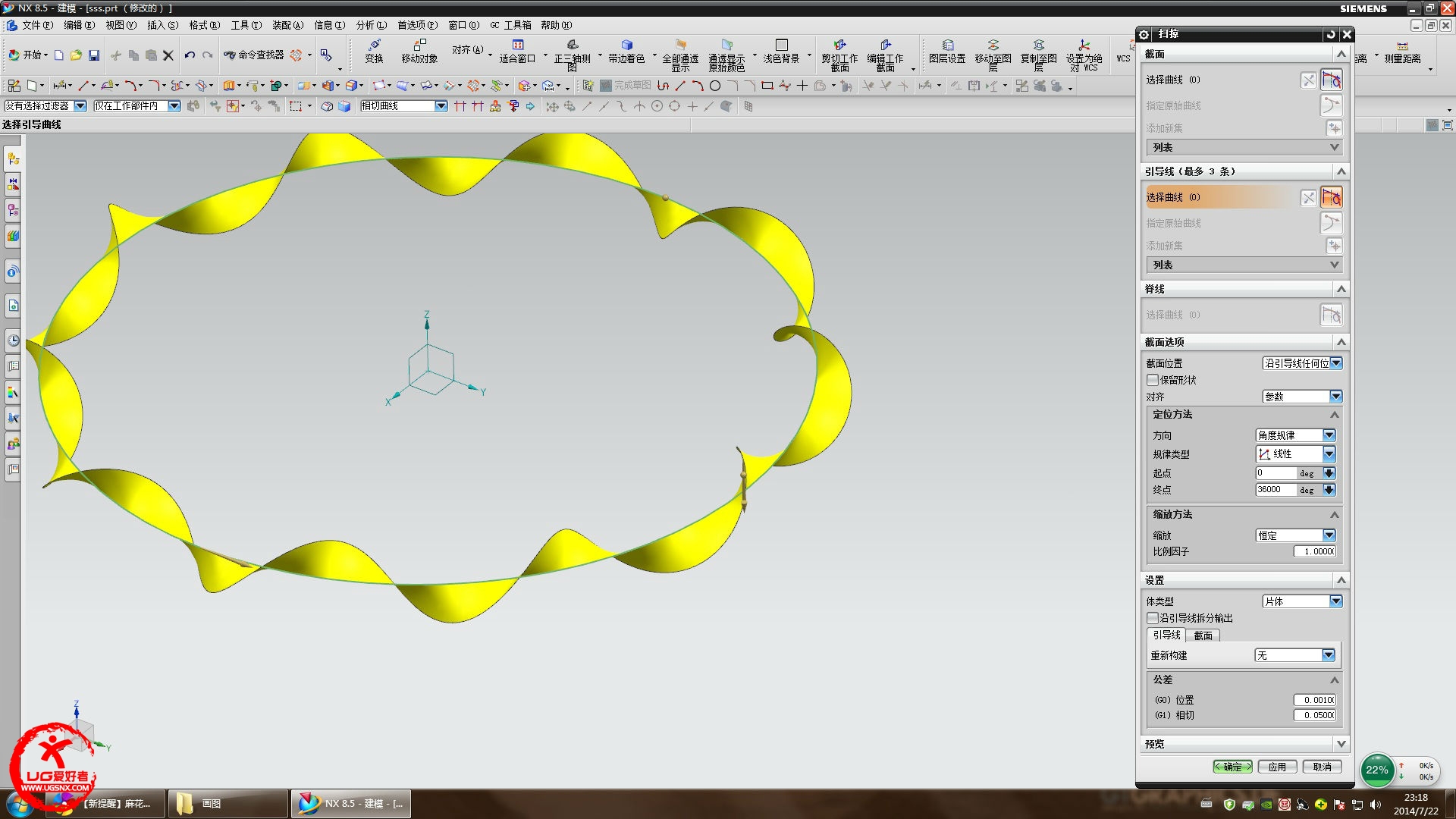Image resolution: width=1456 pixels, height=819 pixels.
Task: Open the History clock sidebar icon
Action: pyautogui.click(x=13, y=340)
